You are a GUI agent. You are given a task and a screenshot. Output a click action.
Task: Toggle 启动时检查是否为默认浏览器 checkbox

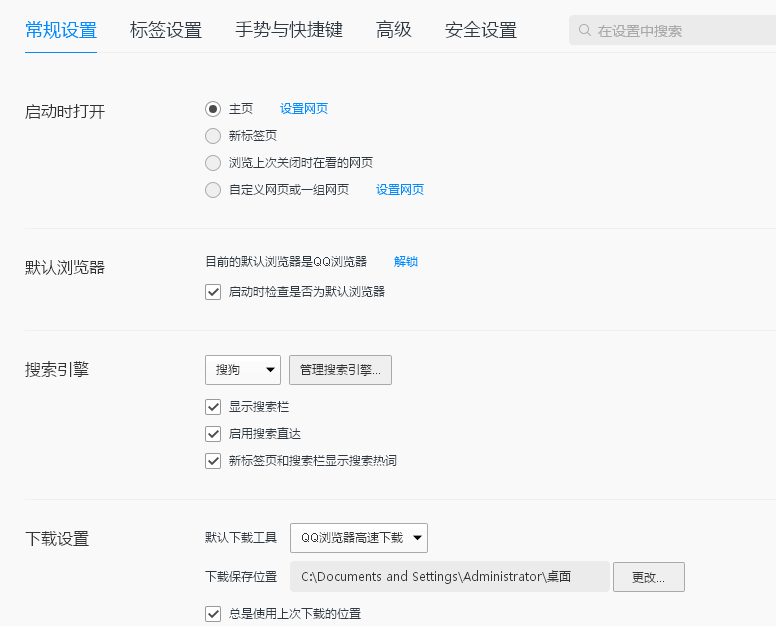point(213,292)
